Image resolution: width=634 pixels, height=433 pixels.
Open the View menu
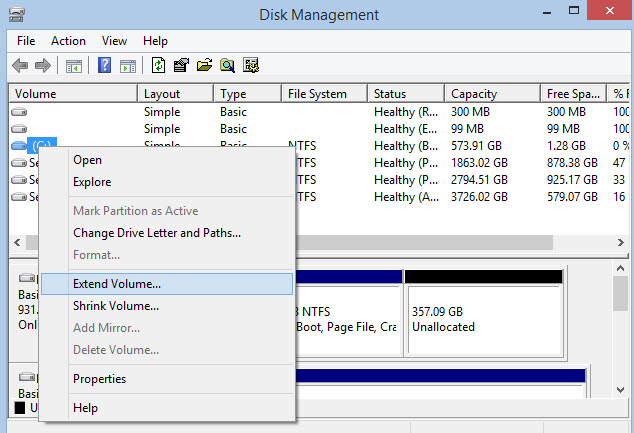click(x=114, y=41)
